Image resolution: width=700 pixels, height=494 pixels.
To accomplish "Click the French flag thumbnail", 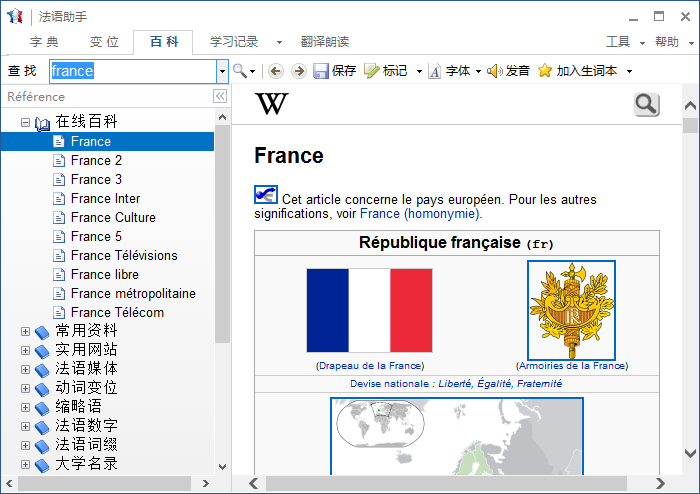I will coord(369,310).
